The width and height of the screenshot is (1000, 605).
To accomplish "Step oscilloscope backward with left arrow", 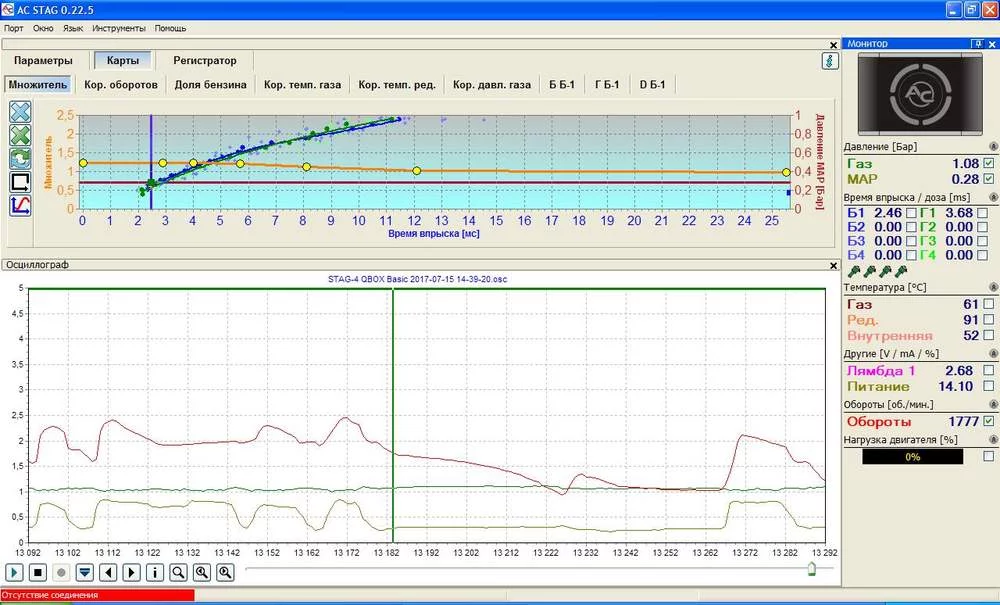I will tap(108, 572).
